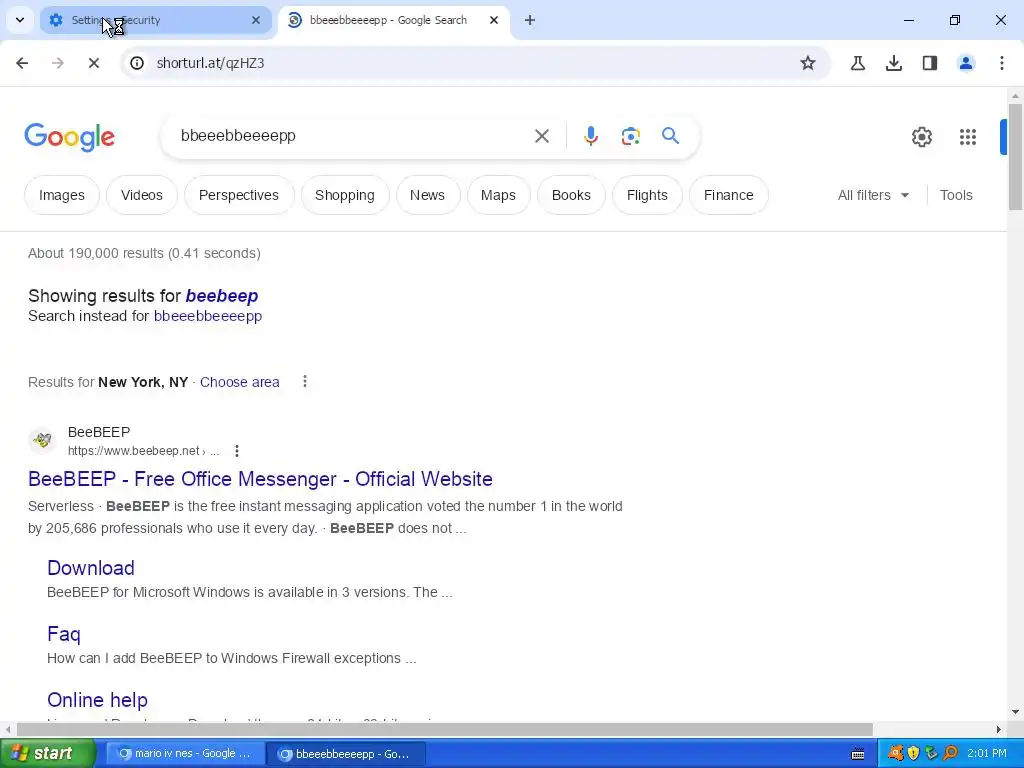1024x768 pixels.
Task: Expand the All filters dropdown
Action: 873,195
